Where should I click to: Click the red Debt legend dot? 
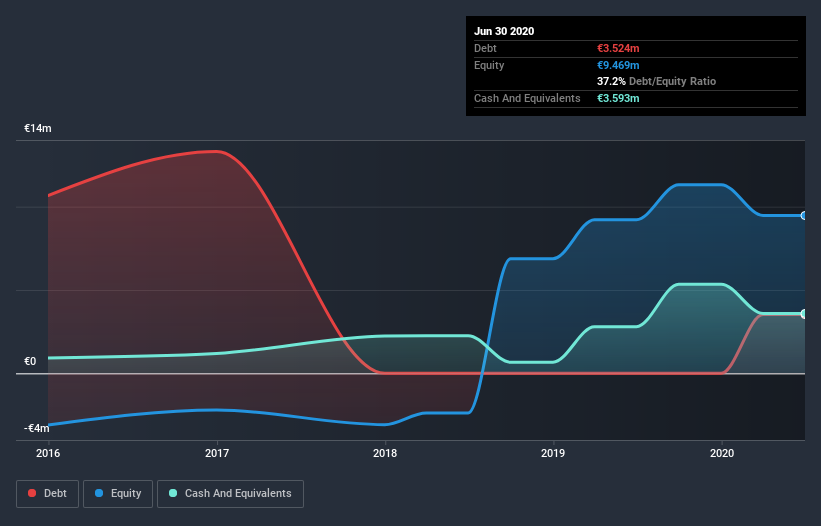[32, 493]
